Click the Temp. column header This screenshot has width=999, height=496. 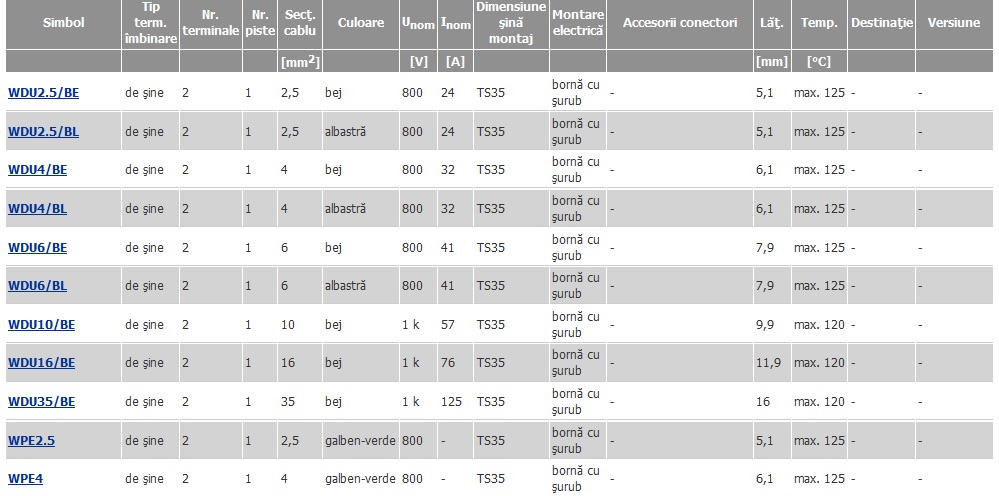point(819,24)
